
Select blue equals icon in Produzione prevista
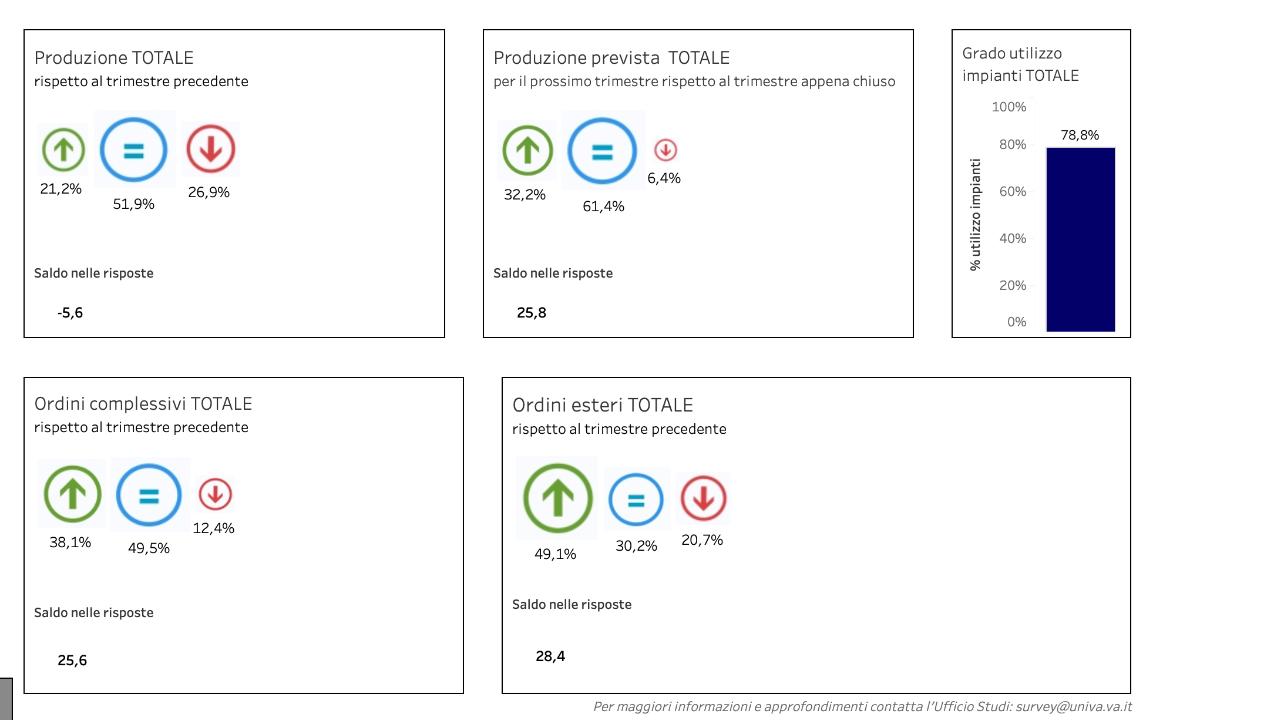pyautogui.click(x=602, y=152)
